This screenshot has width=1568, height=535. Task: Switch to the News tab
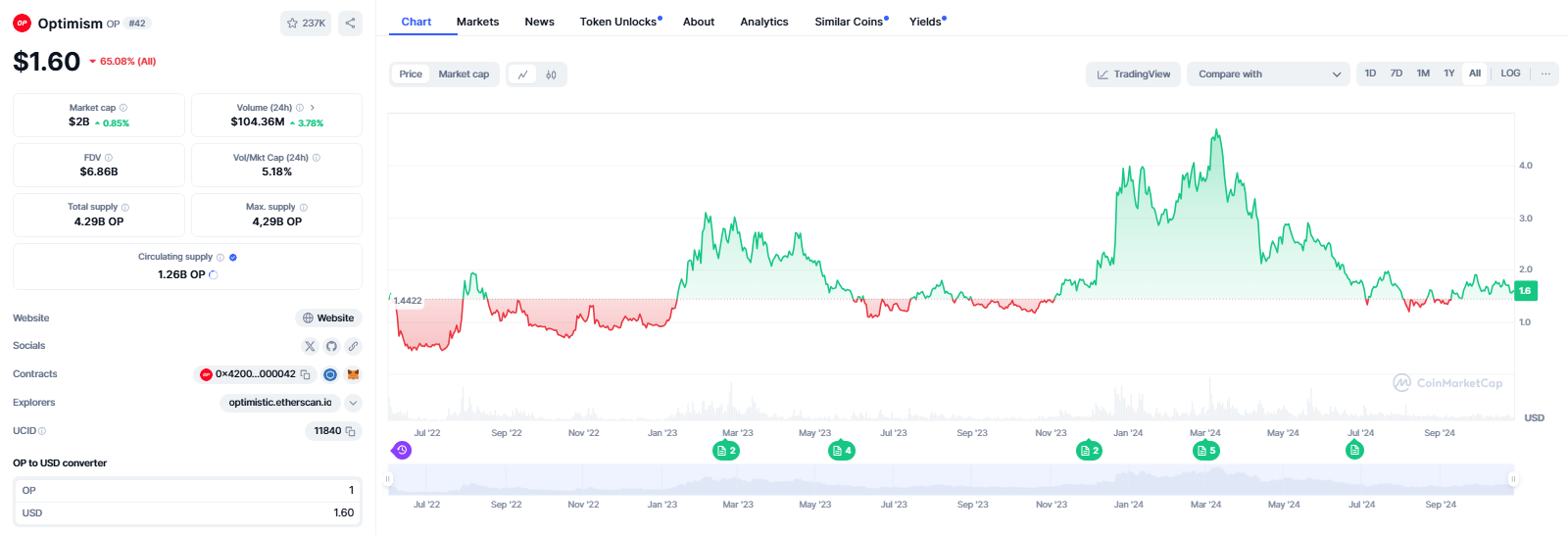coord(539,22)
